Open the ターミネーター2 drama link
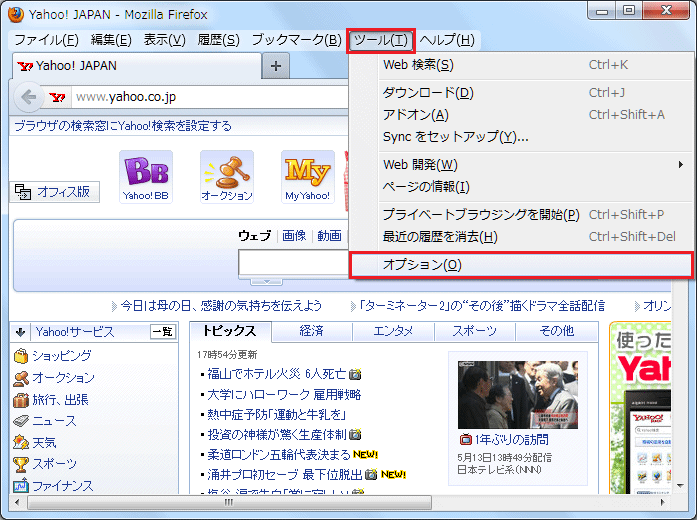Viewport: 697px width, 520px height. pos(481,306)
